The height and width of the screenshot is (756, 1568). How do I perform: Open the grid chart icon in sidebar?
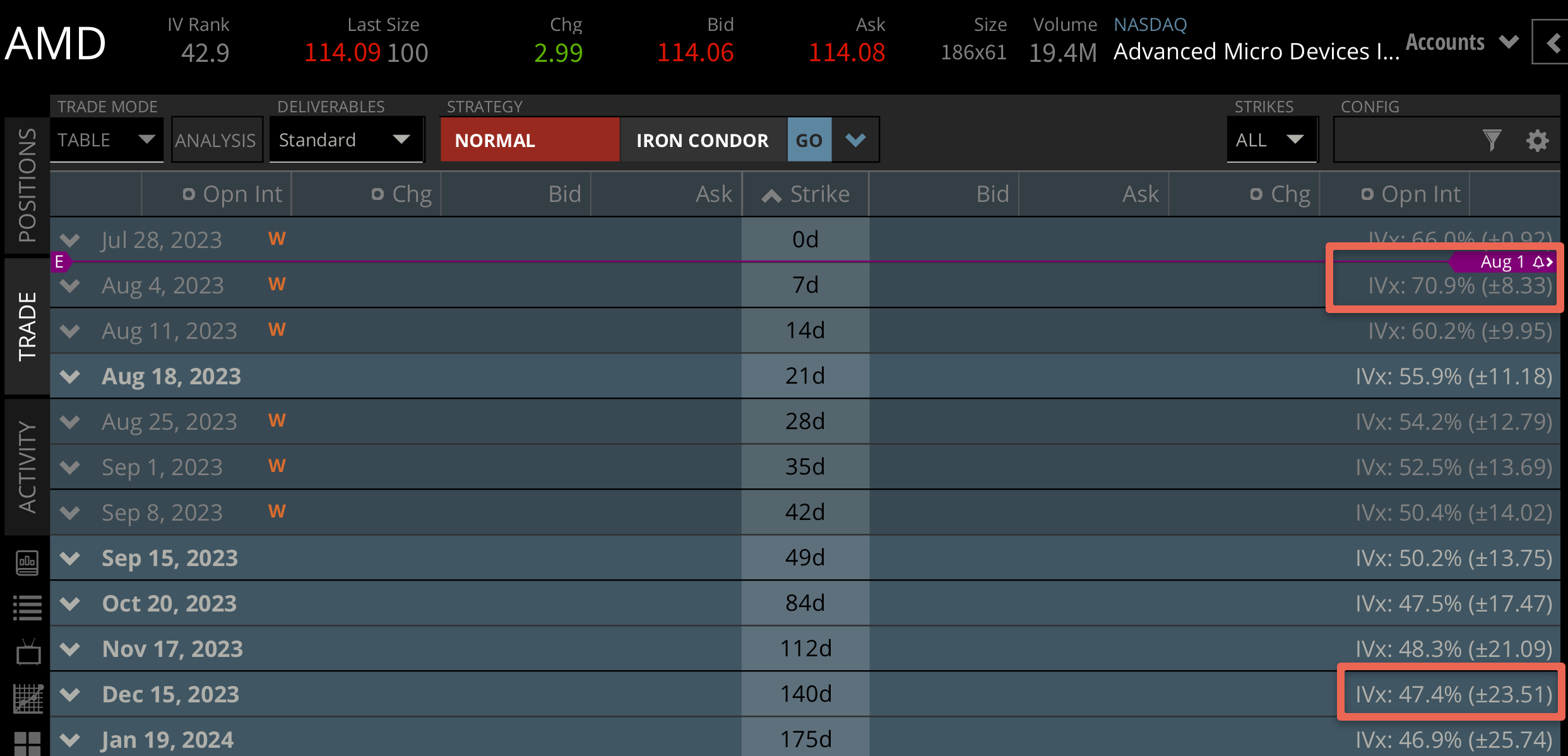[28, 699]
